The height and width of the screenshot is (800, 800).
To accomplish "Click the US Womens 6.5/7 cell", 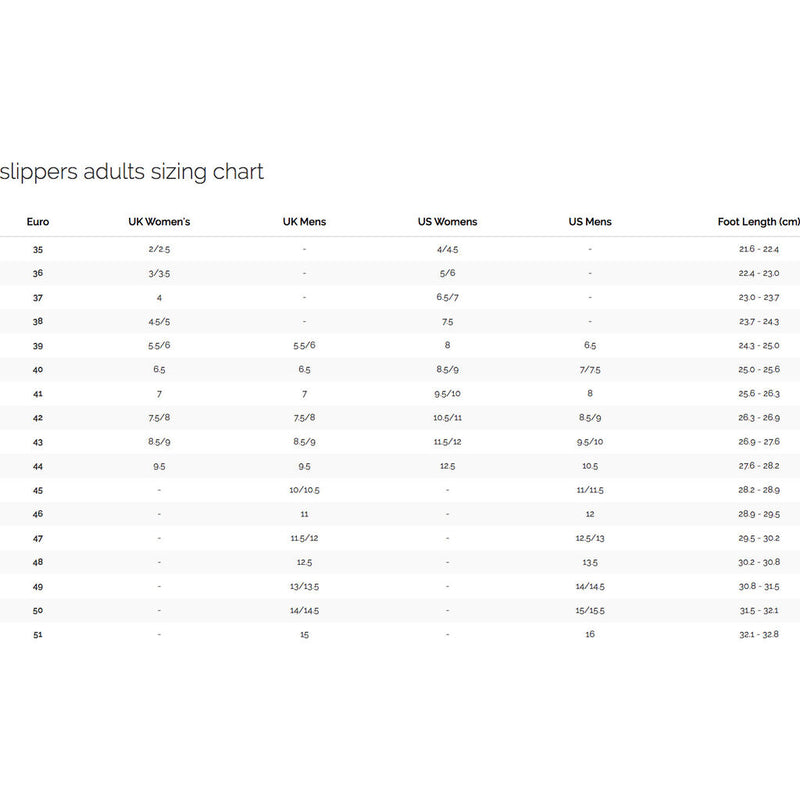I will pyautogui.click(x=447, y=297).
